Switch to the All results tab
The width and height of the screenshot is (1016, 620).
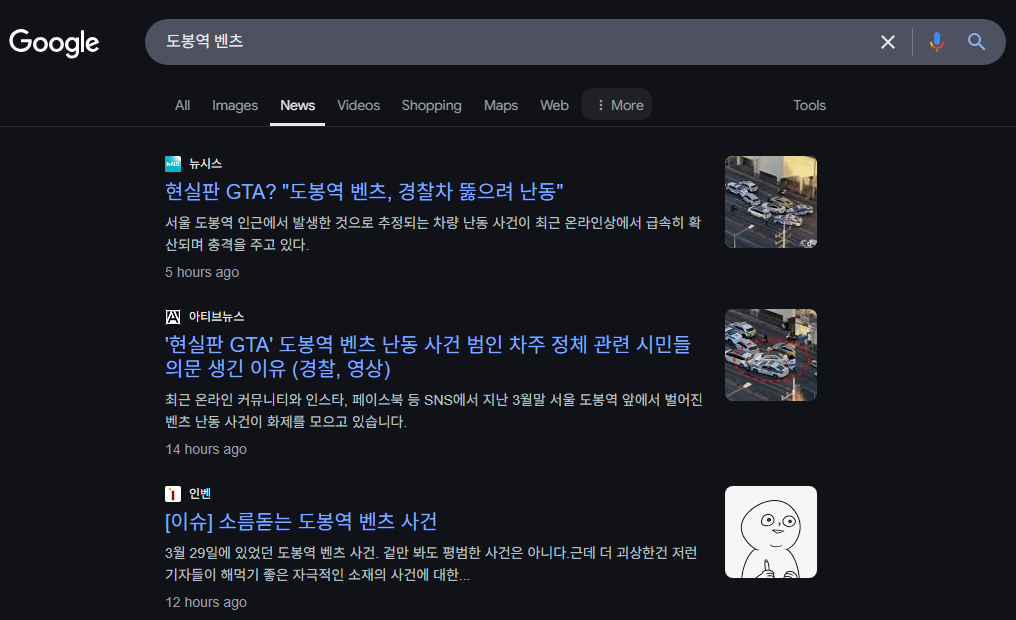[x=182, y=105]
